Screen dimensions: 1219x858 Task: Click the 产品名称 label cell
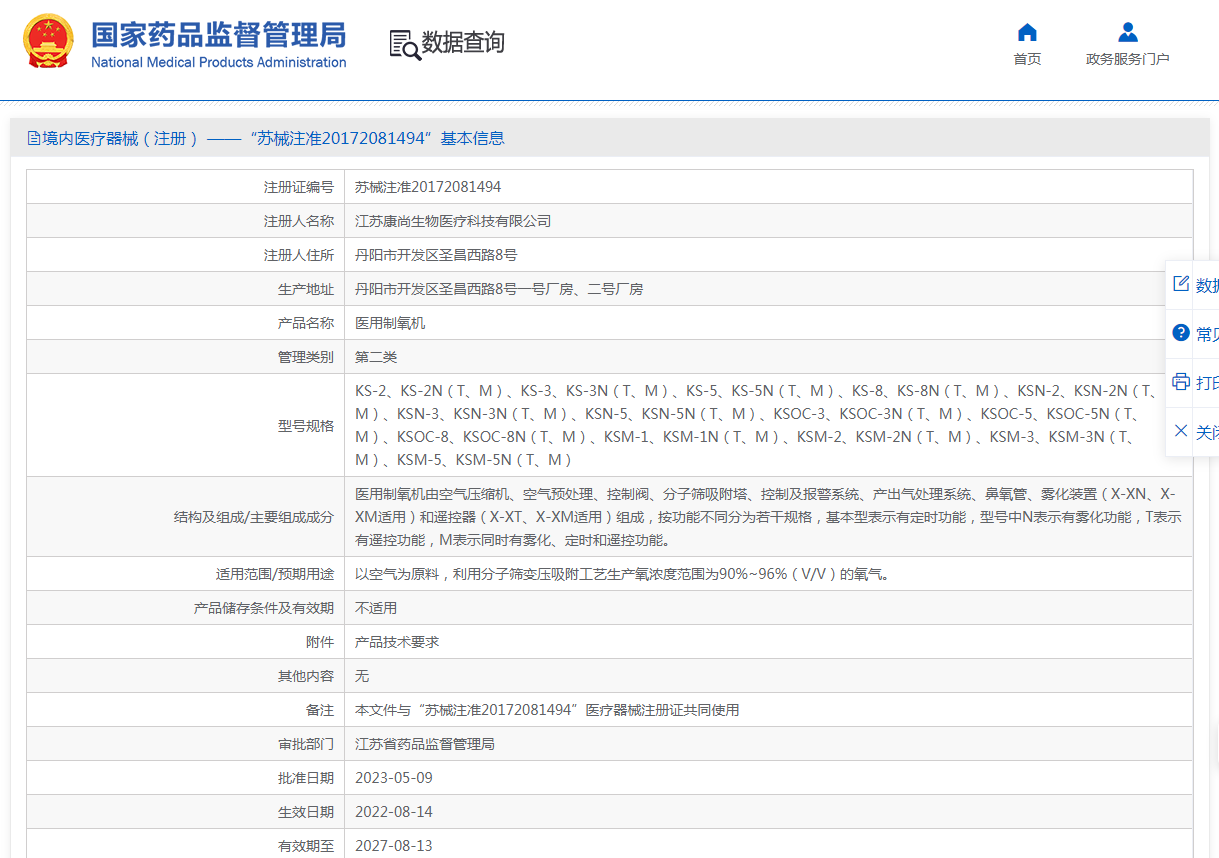[186, 323]
